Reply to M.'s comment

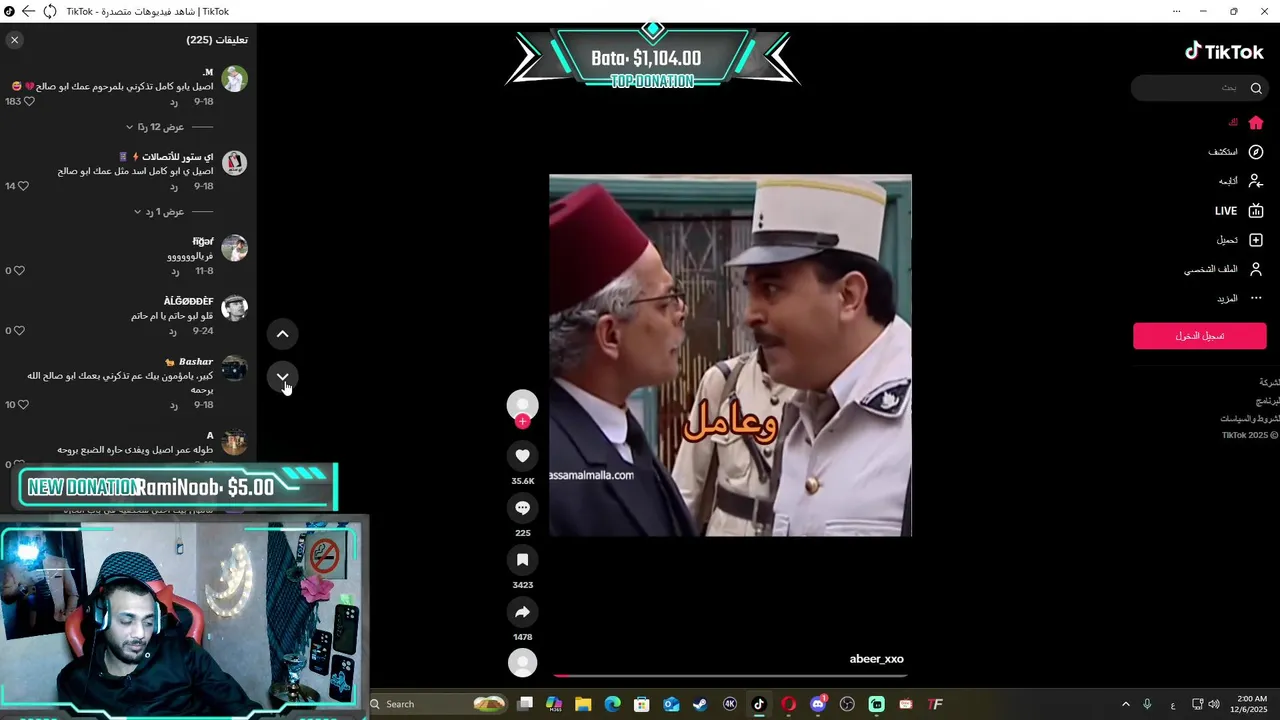pyautogui.click(x=173, y=102)
